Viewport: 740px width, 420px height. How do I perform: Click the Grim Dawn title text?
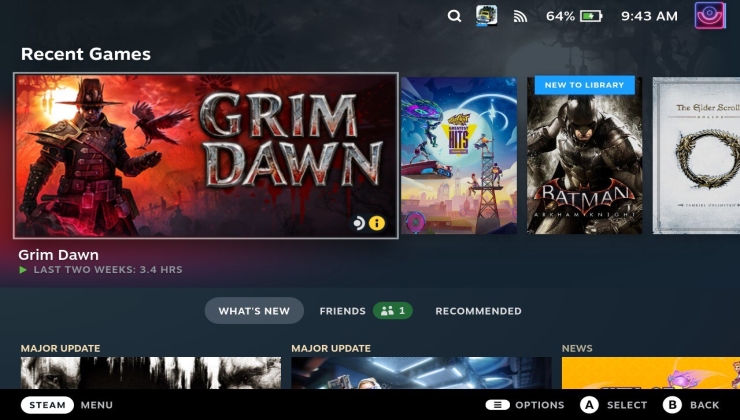[59, 255]
